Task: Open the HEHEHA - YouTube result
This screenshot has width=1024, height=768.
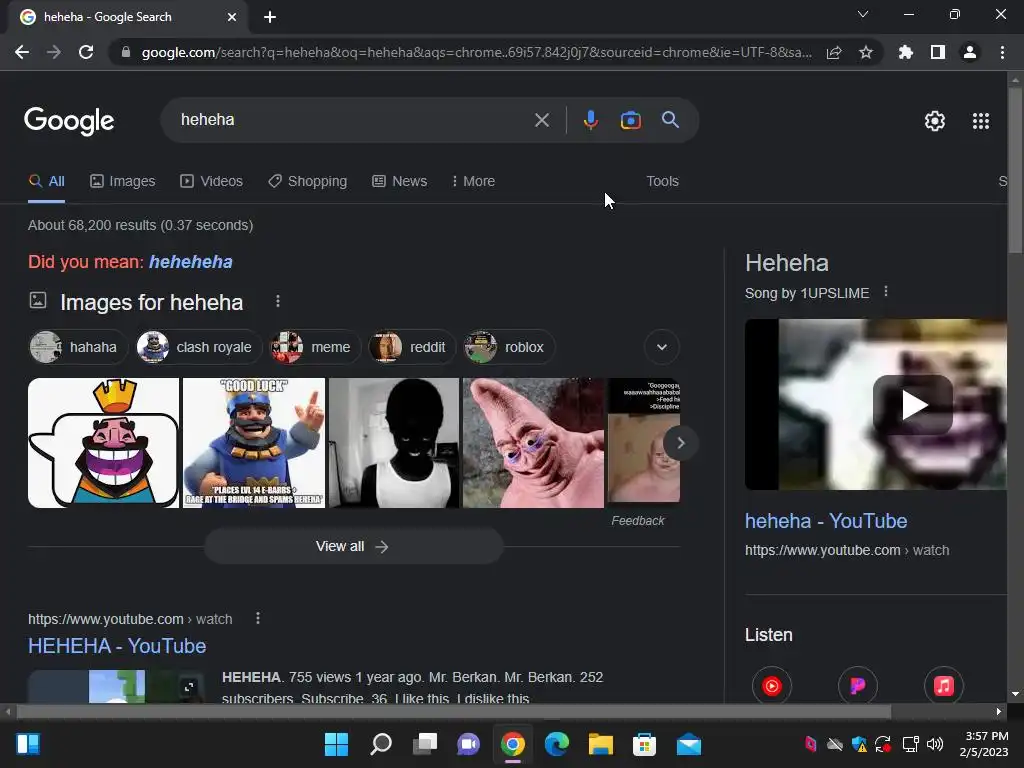Action: 117,646
